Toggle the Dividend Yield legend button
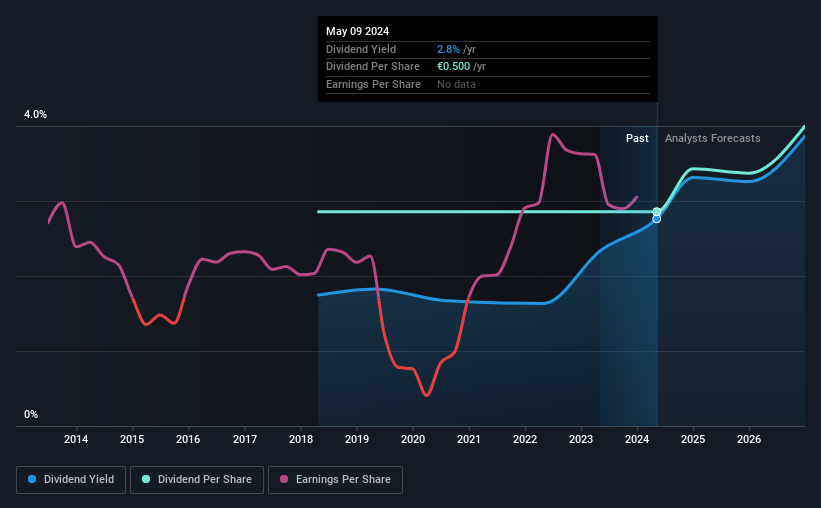 point(71,480)
